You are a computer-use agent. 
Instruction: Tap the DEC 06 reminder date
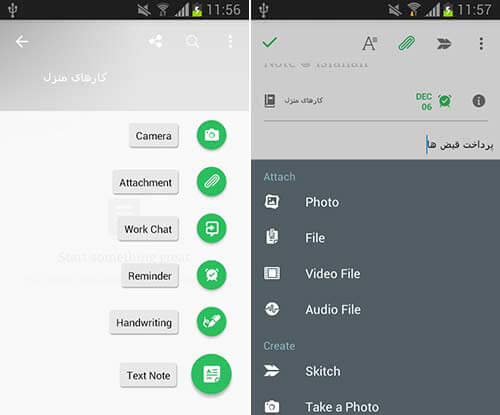coord(424,102)
